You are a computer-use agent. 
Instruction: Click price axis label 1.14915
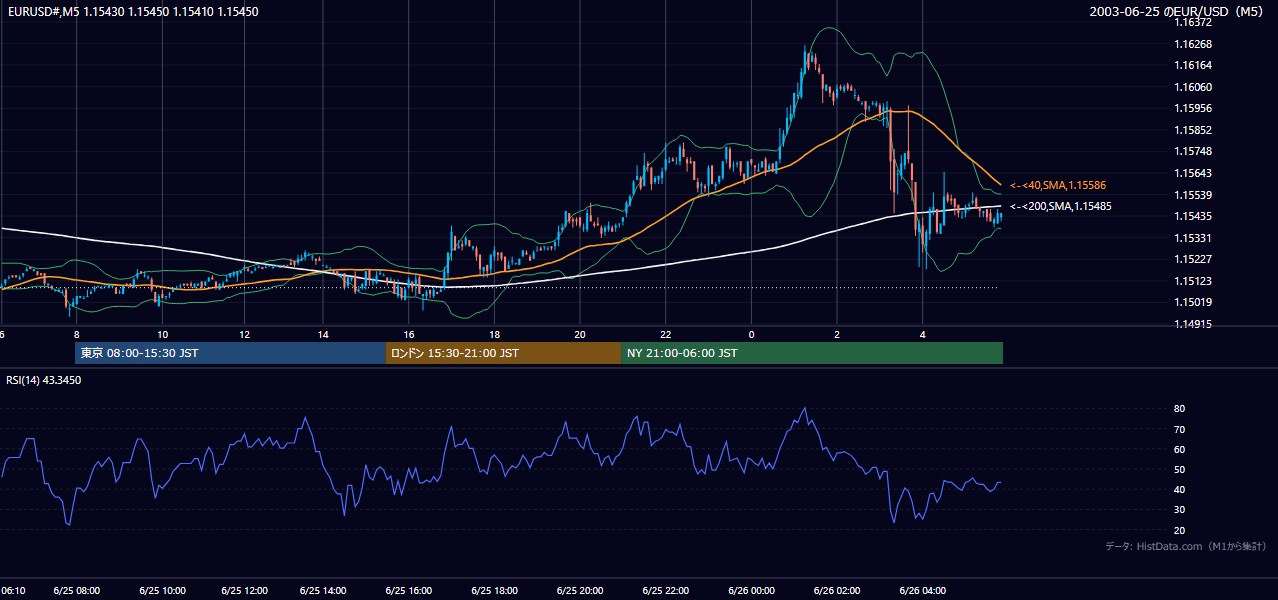point(1194,324)
